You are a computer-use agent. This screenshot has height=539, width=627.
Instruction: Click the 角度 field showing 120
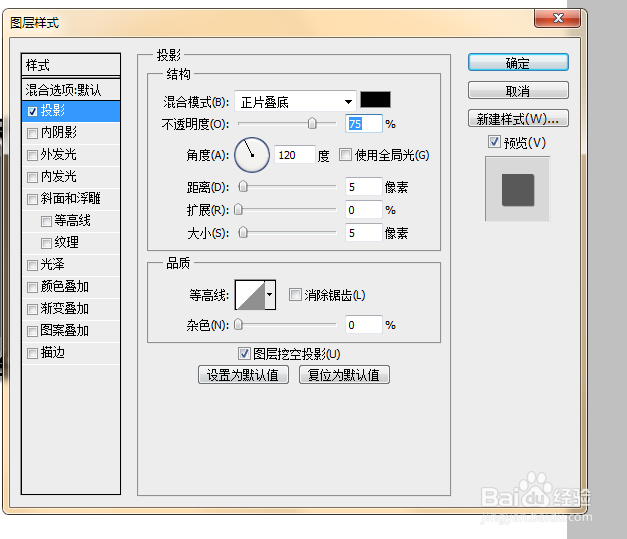pos(295,155)
